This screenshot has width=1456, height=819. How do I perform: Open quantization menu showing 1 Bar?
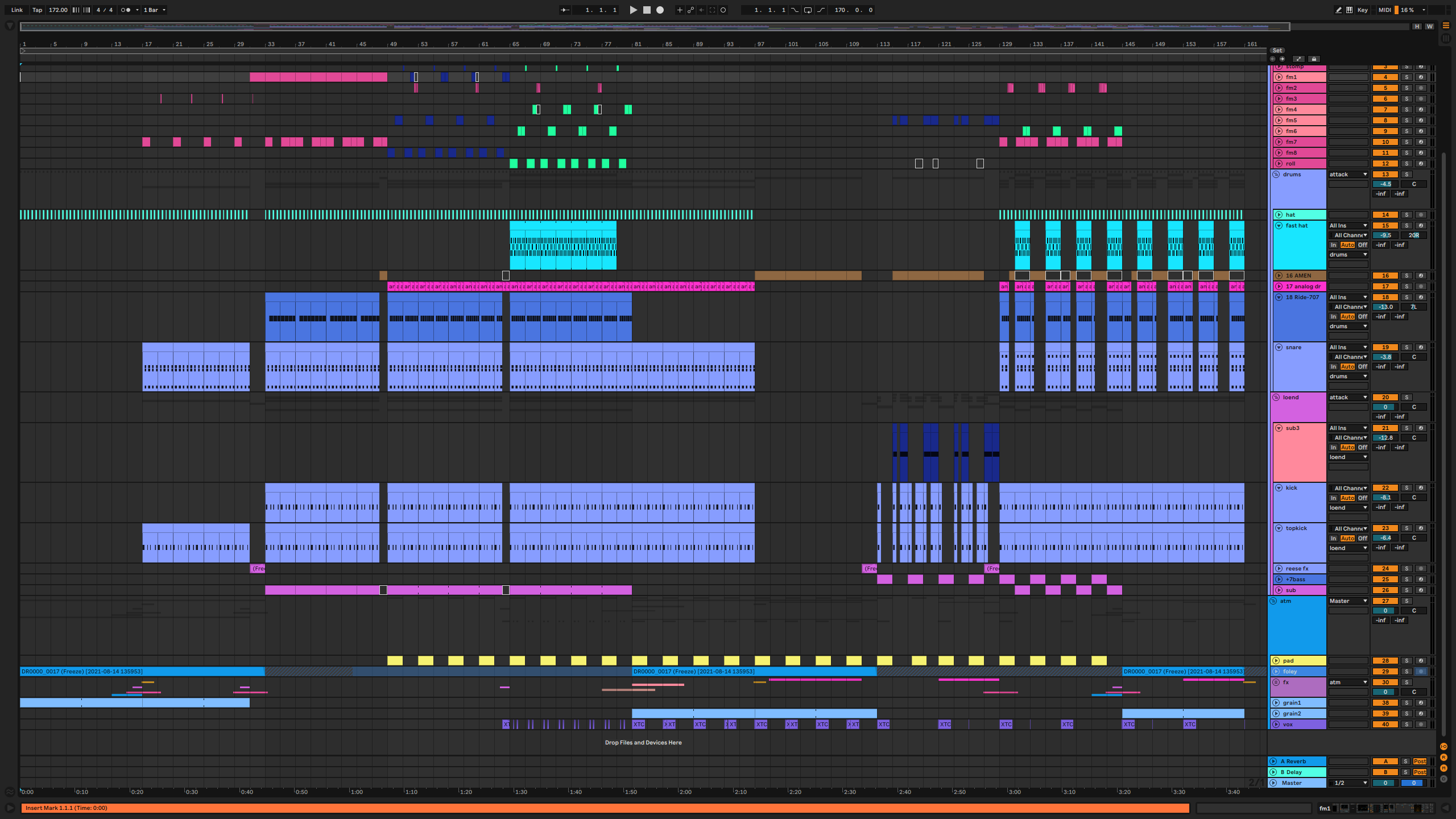click(154, 10)
